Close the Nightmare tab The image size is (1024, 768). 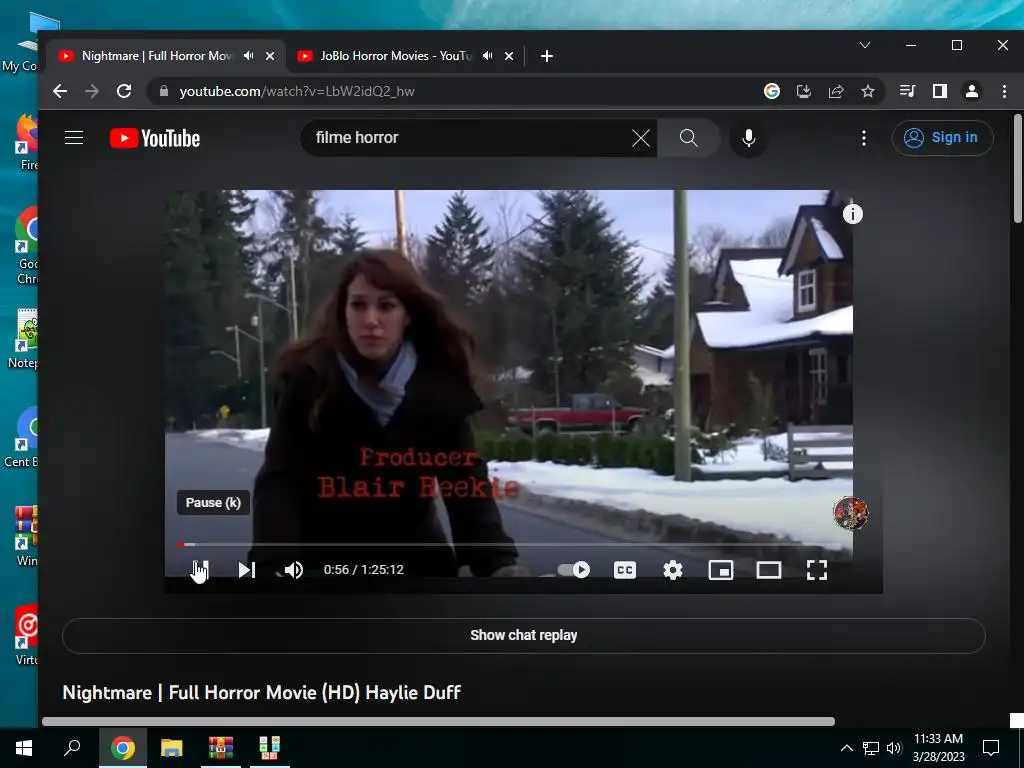pos(270,56)
